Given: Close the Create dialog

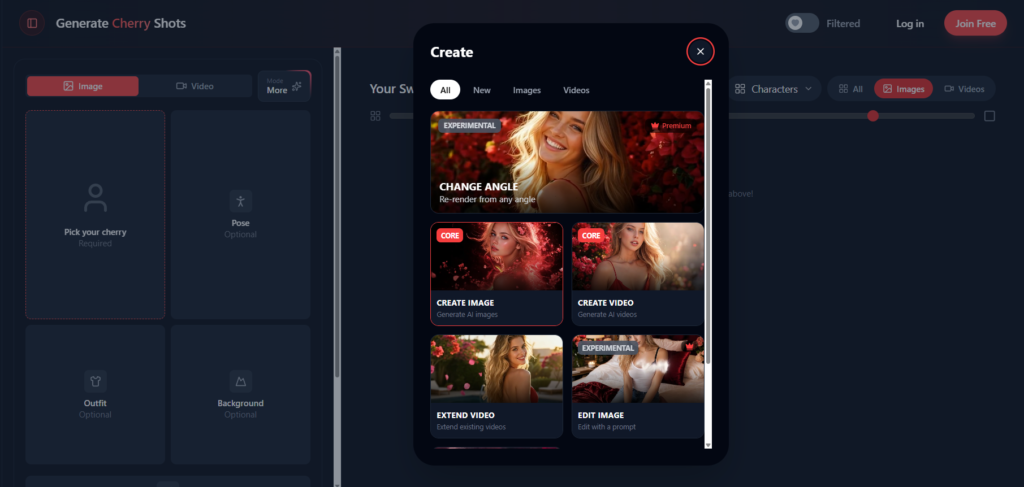Looking at the screenshot, I should (x=700, y=52).
